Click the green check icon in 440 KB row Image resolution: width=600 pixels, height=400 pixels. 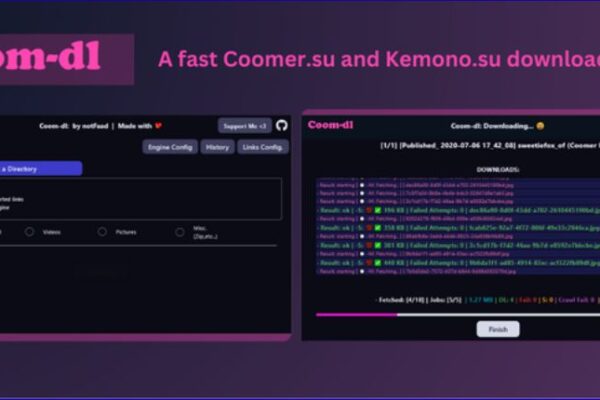378,263
